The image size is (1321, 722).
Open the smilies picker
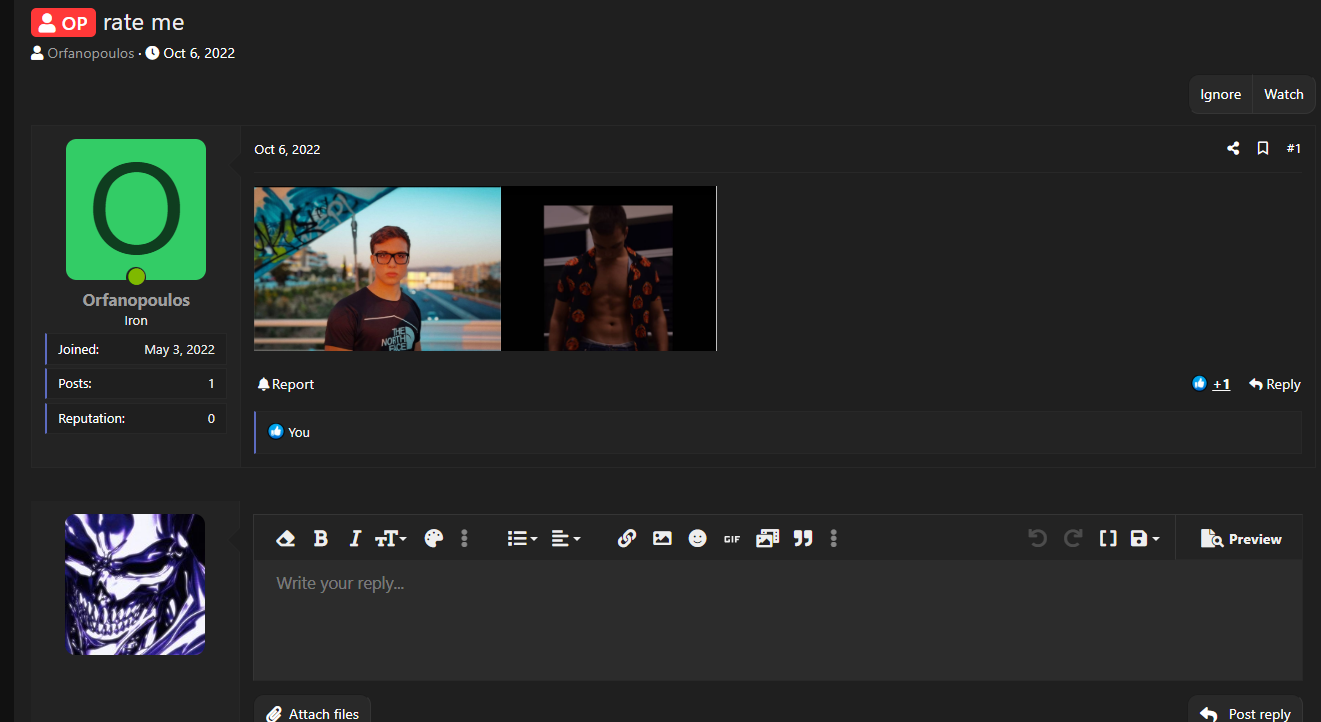pyautogui.click(x=698, y=539)
